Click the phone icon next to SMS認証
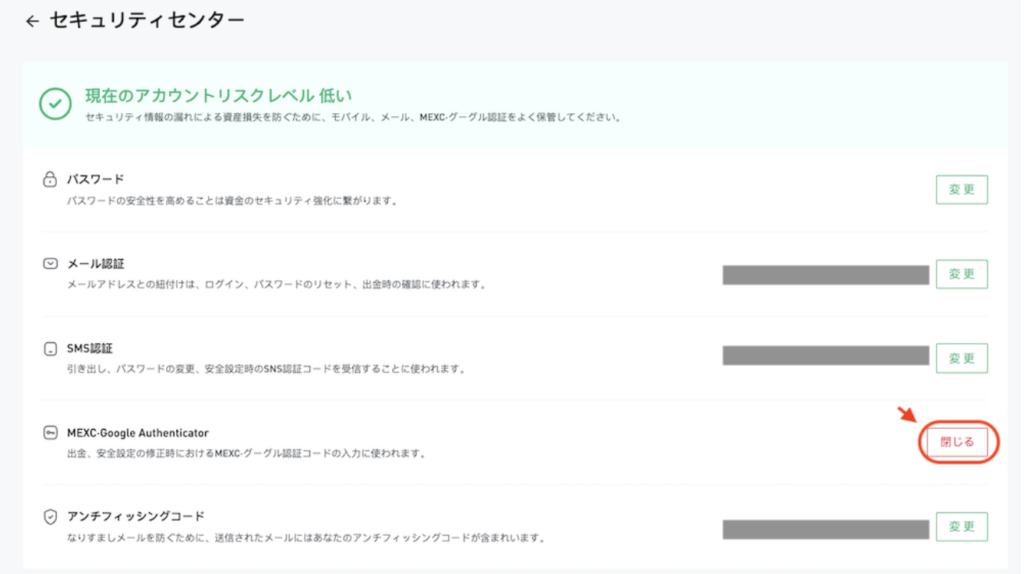 [x=50, y=349]
